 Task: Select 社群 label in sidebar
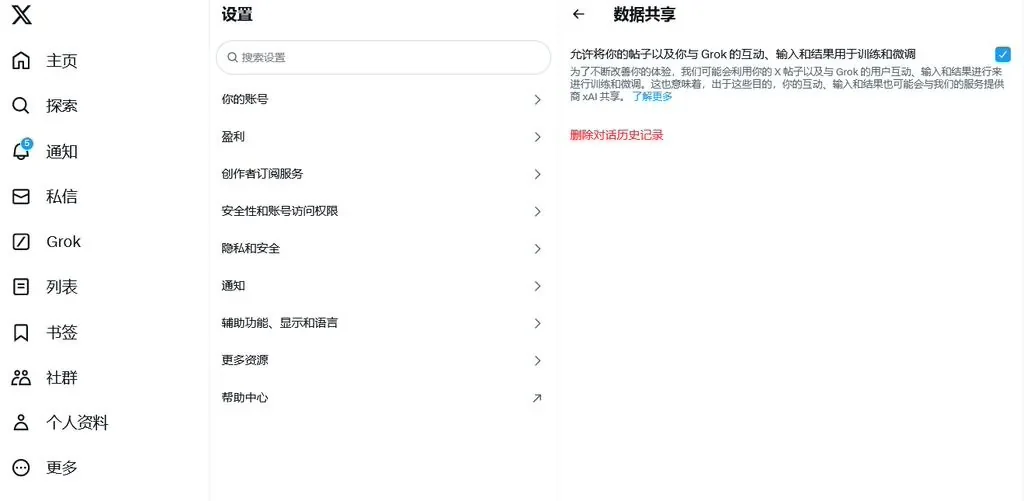(x=61, y=378)
